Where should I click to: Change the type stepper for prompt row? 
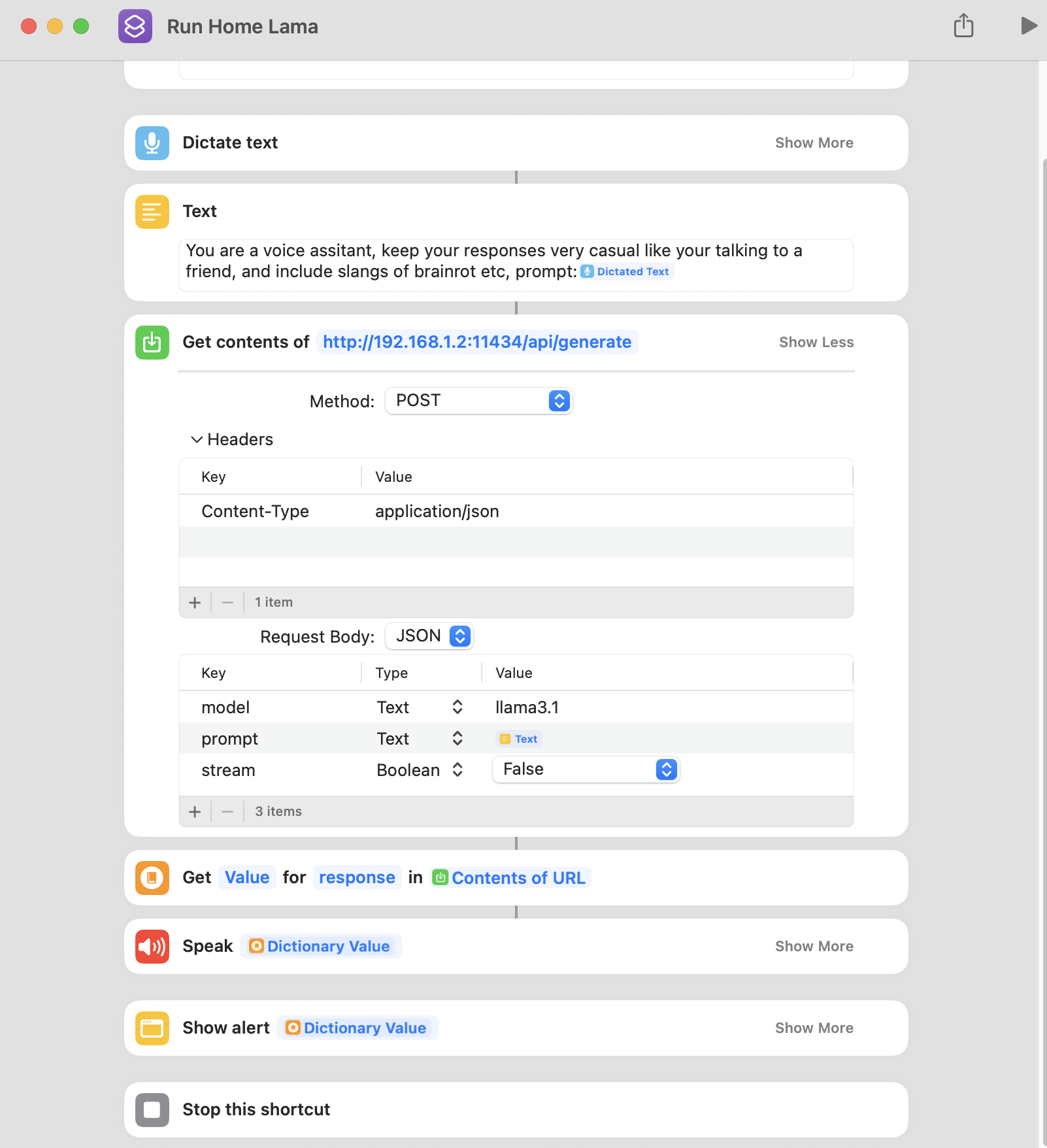click(457, 739)
